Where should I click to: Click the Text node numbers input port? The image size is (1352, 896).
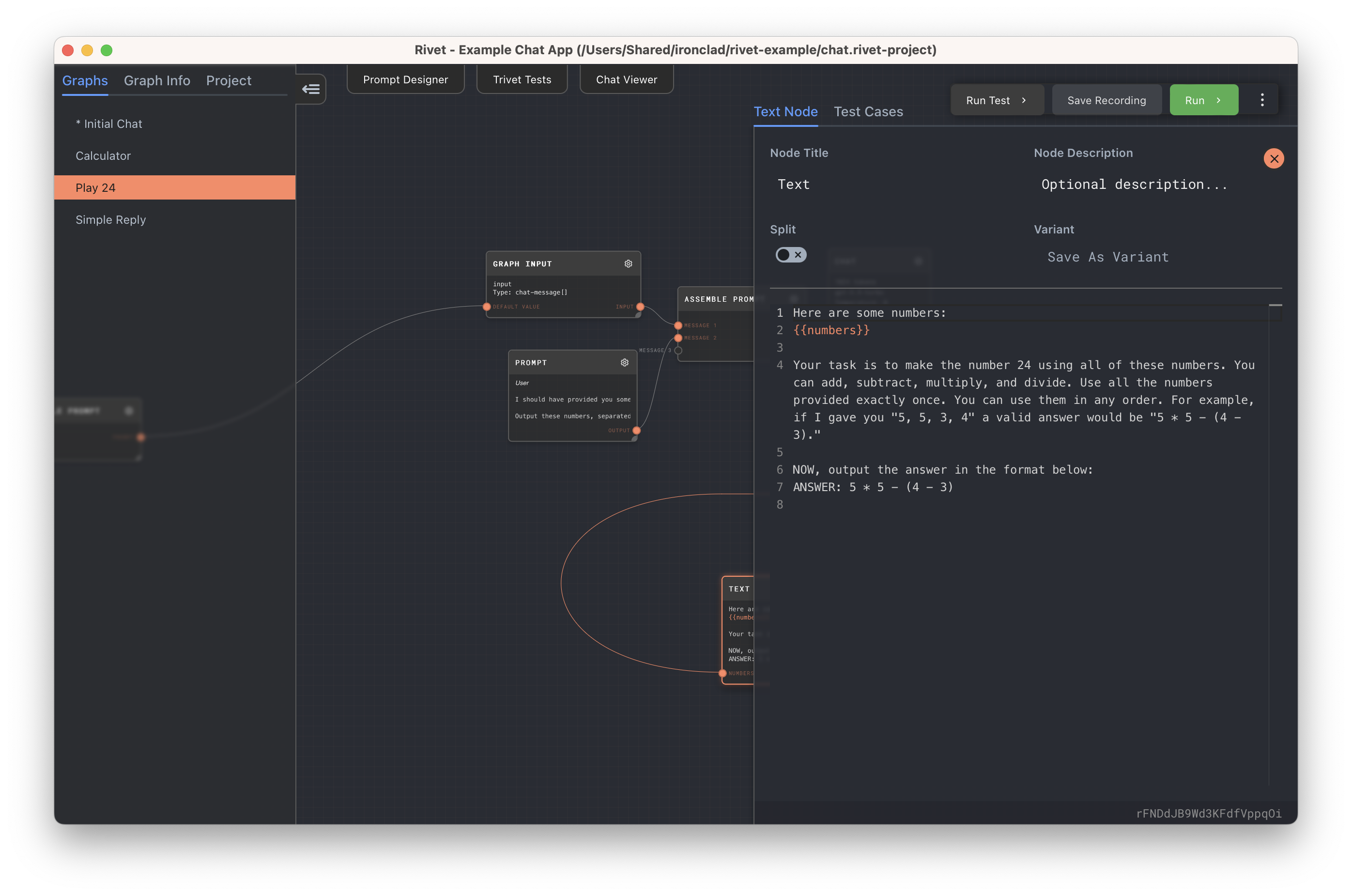click(x=722, y=673)
